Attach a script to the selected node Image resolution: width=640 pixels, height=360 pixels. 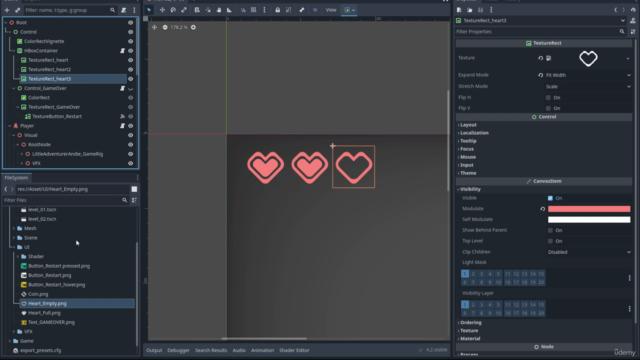124,10
